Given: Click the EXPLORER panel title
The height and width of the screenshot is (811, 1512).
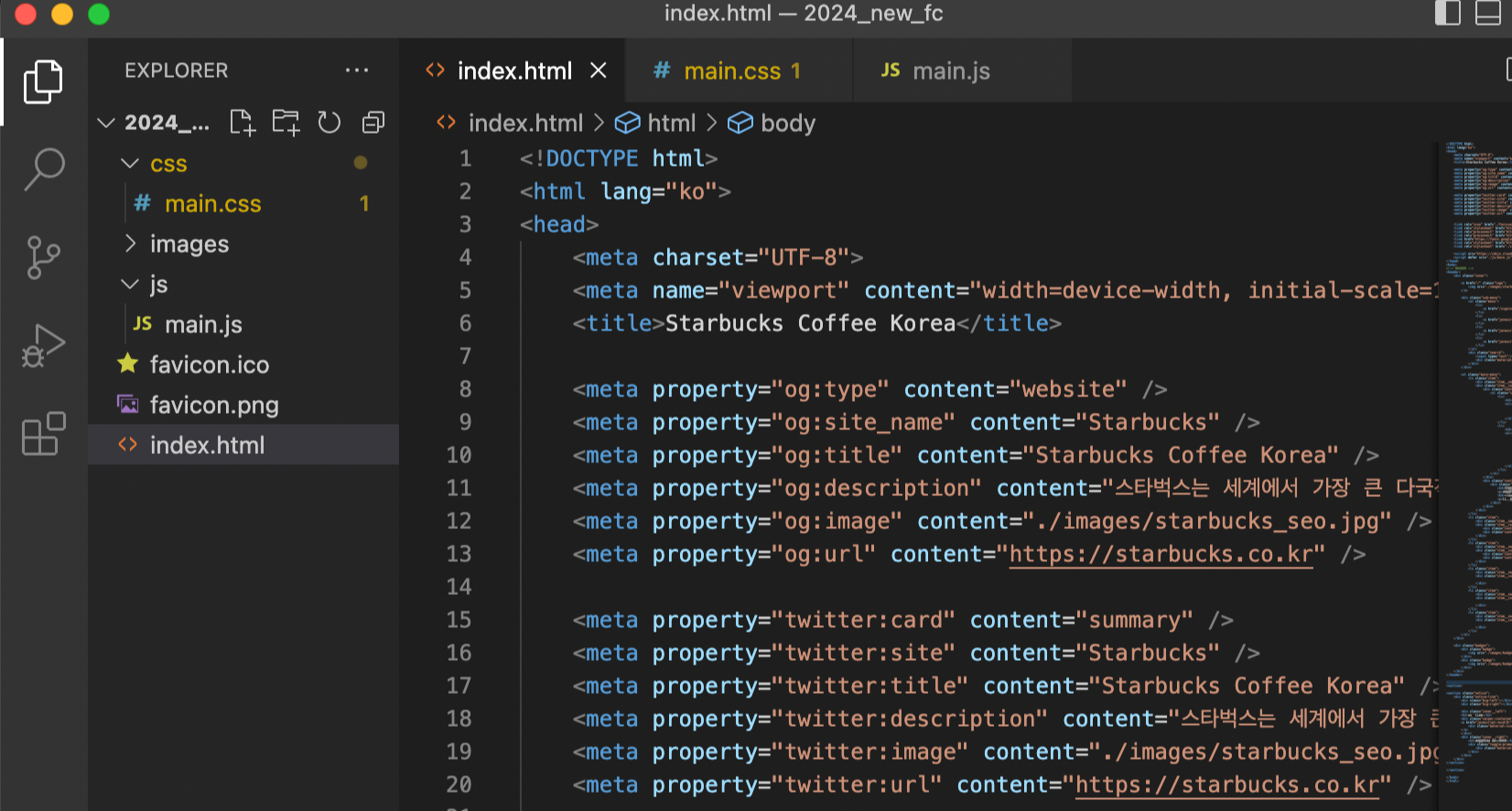Looking at the screenshot, I should (176, 70).
